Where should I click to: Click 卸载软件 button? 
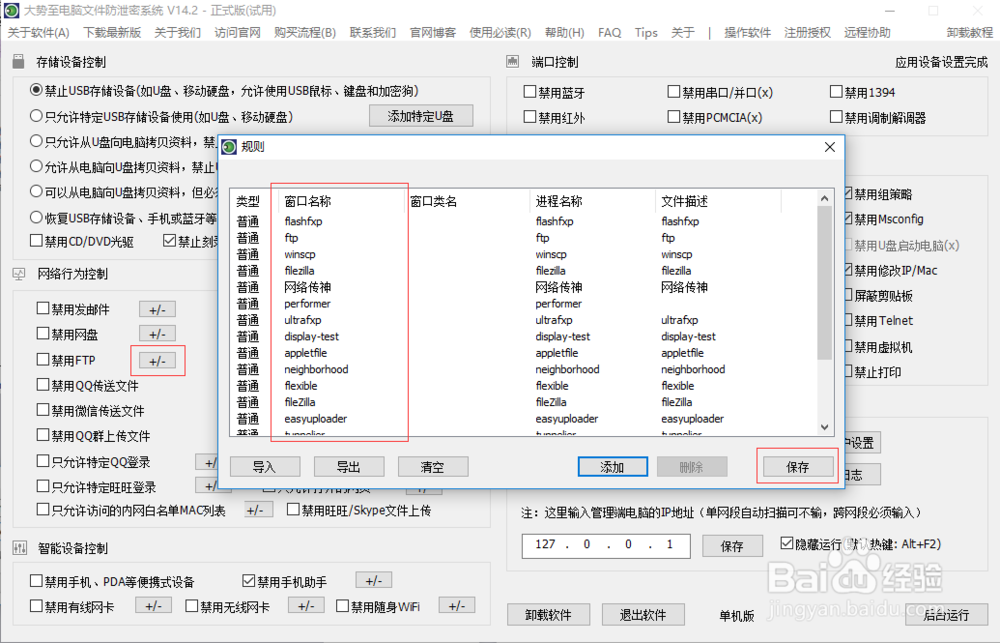pos(548,615)
